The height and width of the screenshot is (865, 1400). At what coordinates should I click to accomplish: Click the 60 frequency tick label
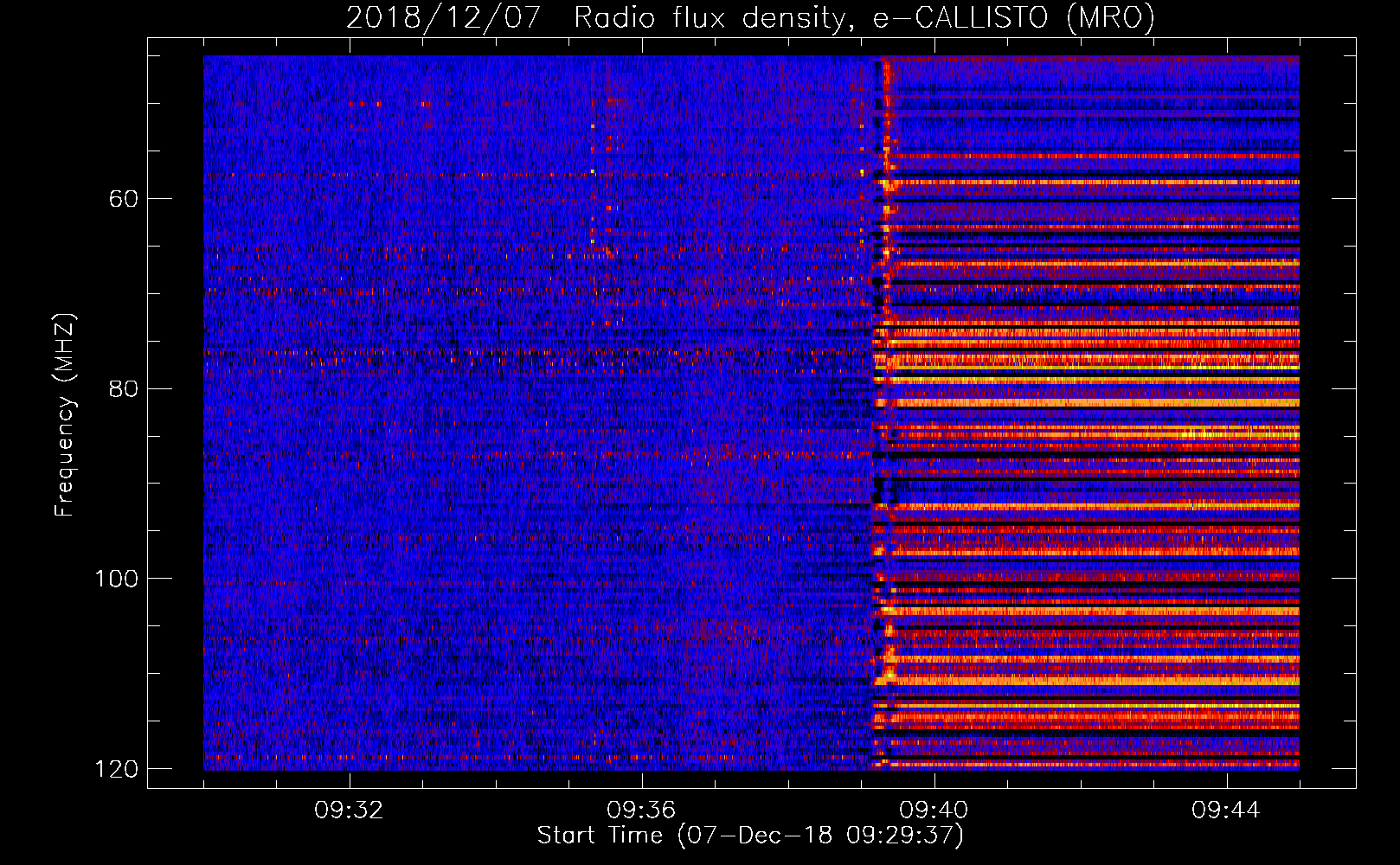point(124,199)
